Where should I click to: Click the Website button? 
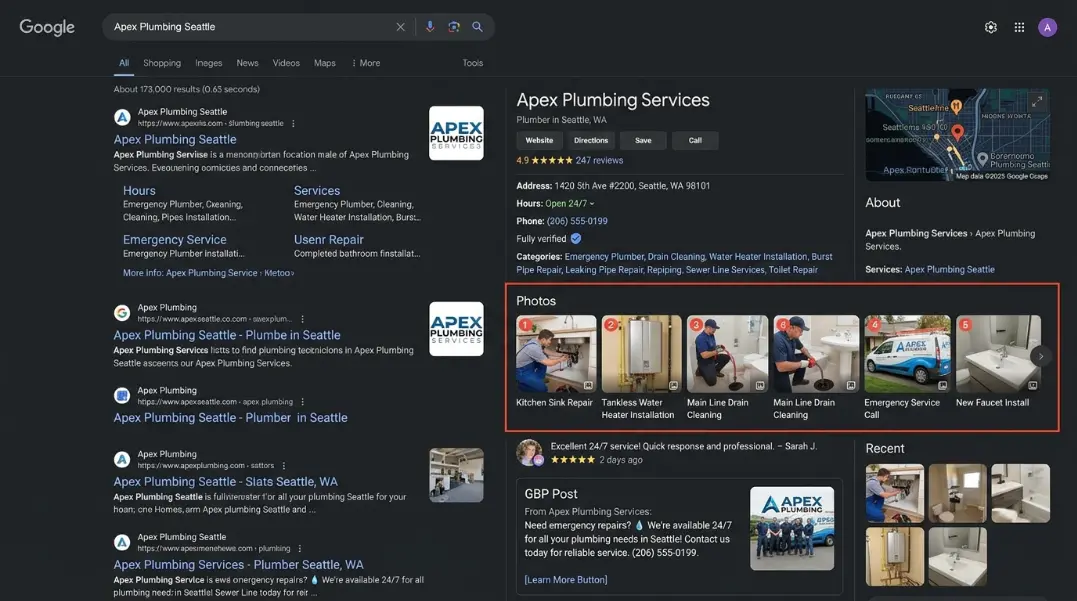point(539,140)
